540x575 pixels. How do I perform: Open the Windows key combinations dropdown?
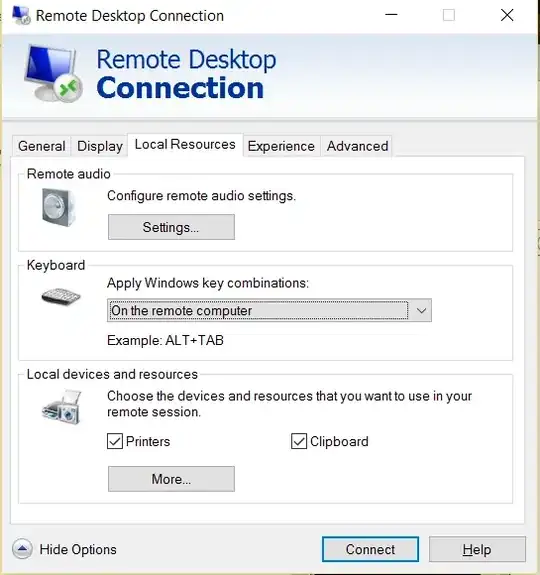tap(269, 311)
